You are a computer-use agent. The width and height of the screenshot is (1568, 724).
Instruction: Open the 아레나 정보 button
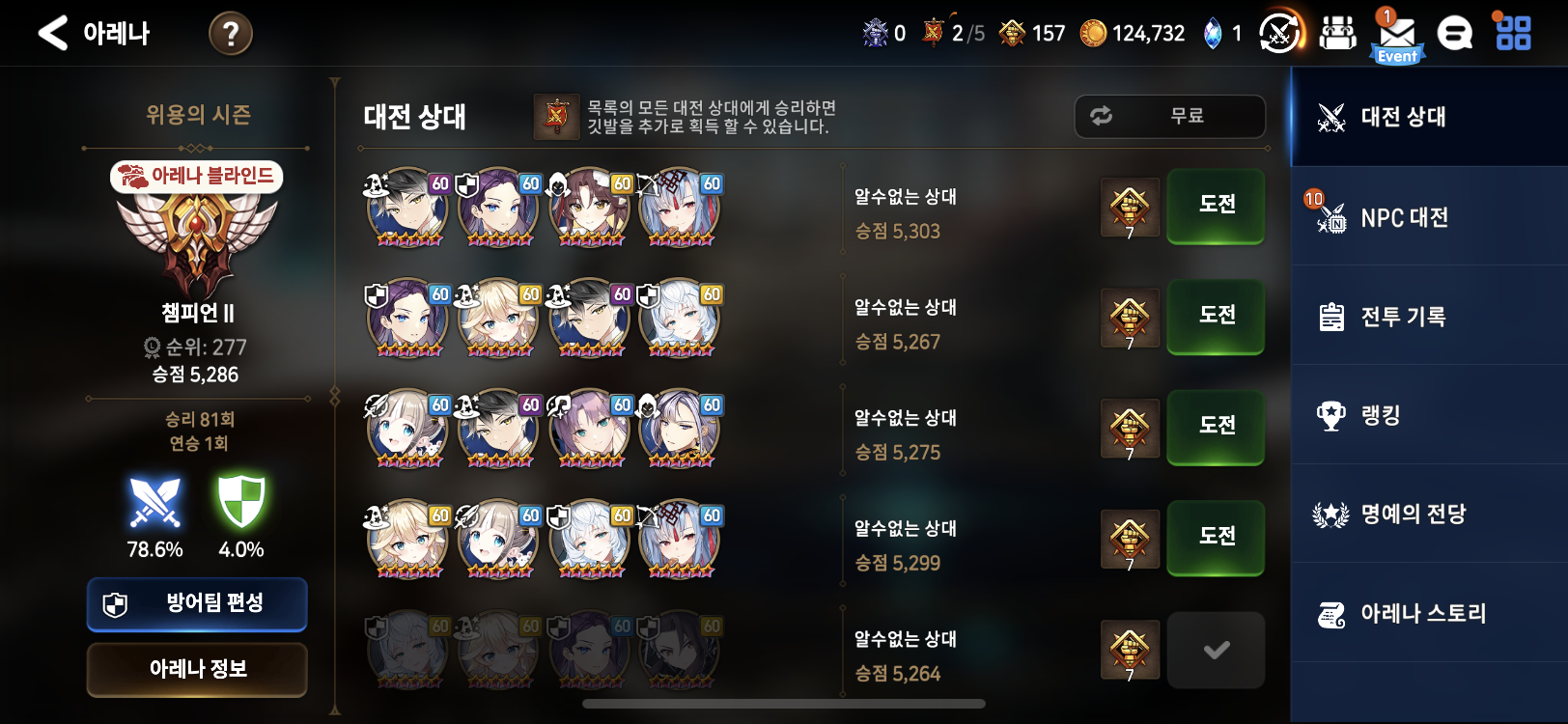[x=197, y=669]
